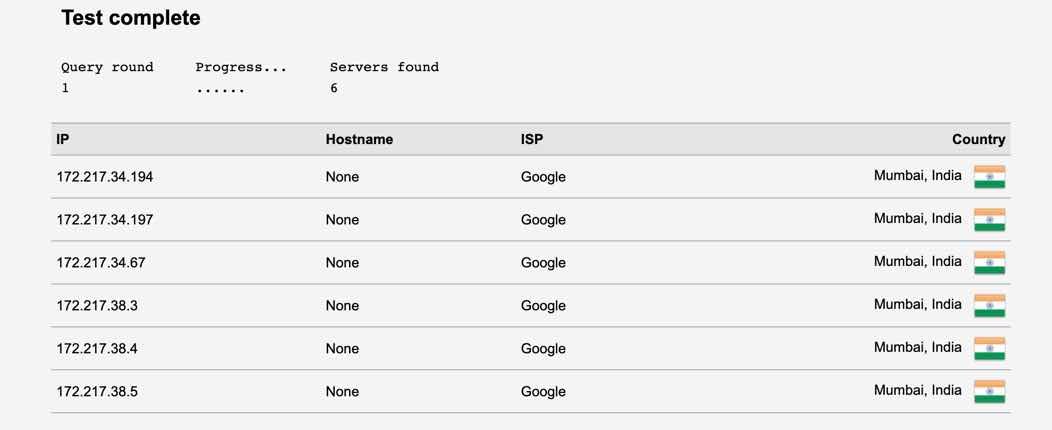Click the Test complete heading
Viewport: 1052px width, 430px height.
131,18
